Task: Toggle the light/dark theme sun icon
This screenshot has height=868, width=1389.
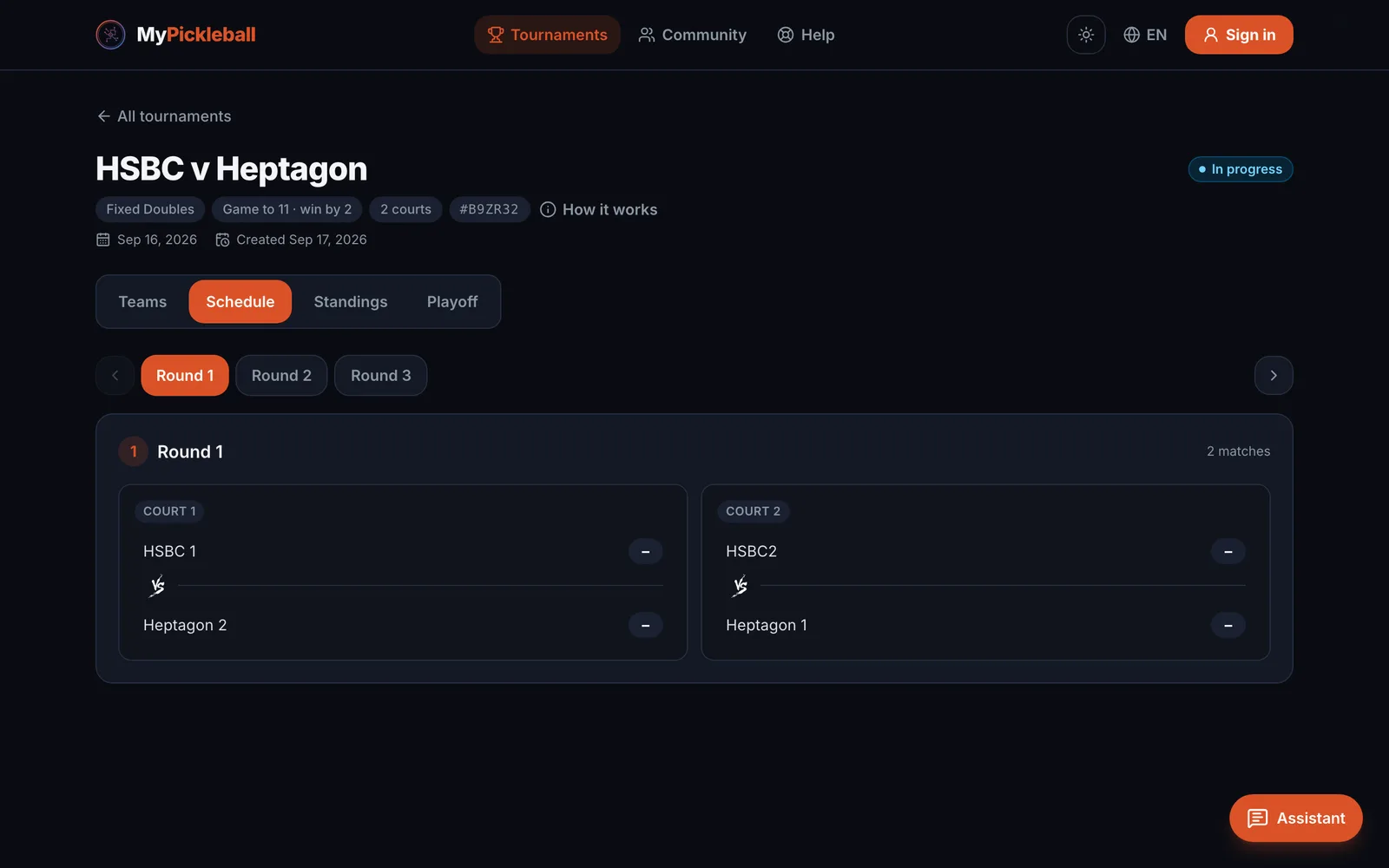Action: tap(1085, 35)
